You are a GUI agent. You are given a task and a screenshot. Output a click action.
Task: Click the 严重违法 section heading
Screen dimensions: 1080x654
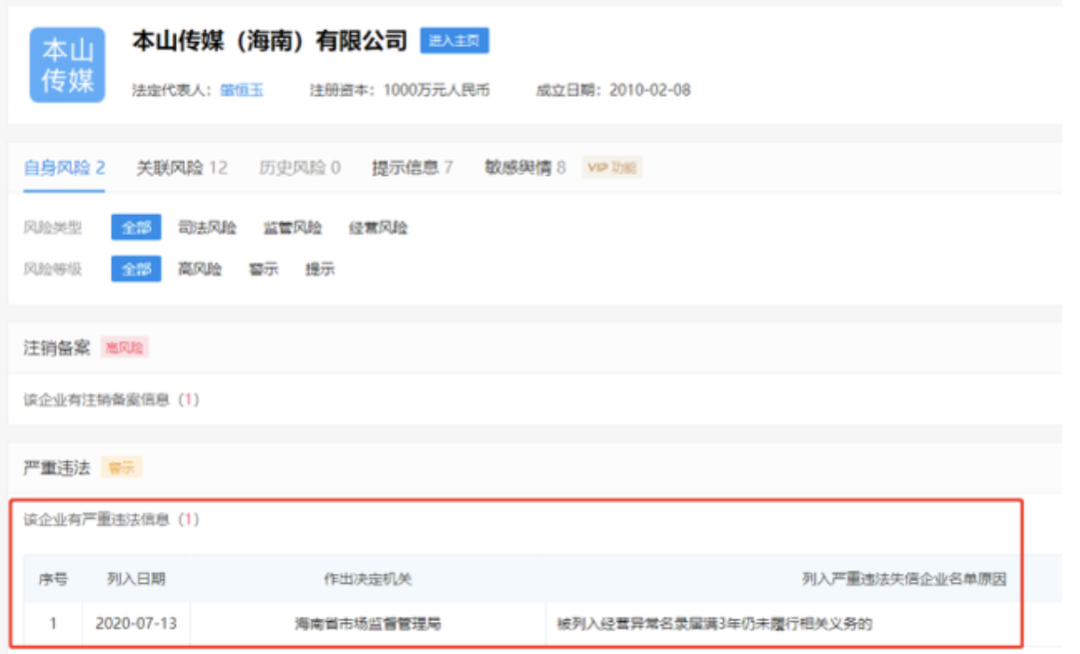tap(56, 468)
